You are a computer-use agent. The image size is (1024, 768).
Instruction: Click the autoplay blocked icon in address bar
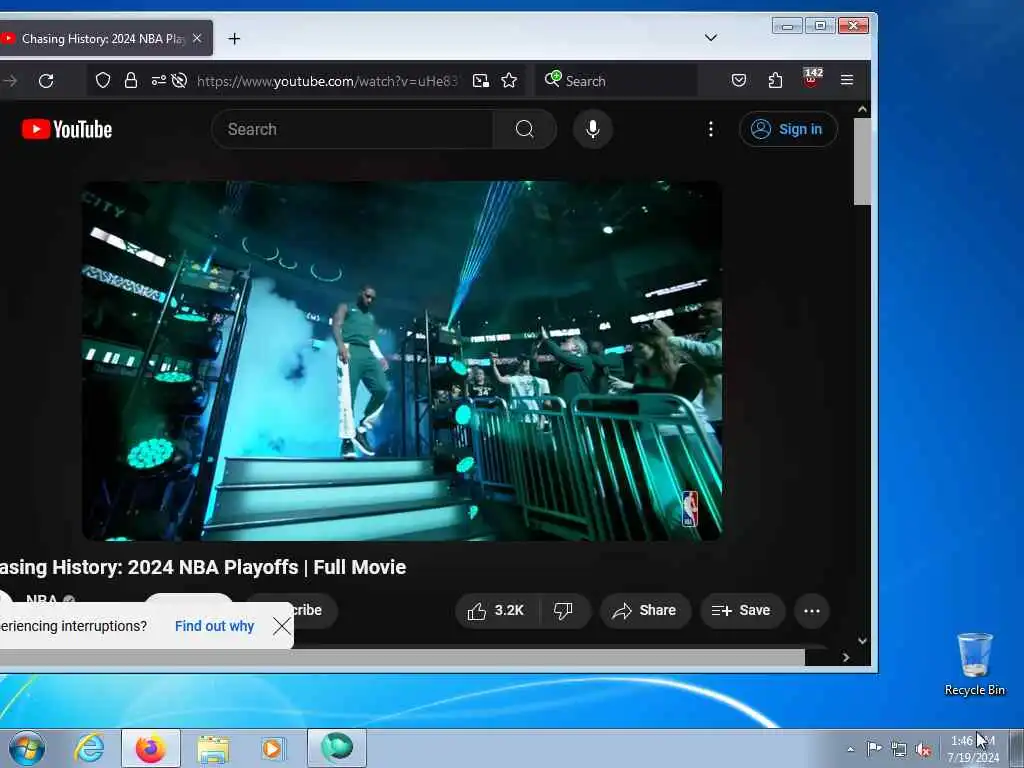[179, 80]
